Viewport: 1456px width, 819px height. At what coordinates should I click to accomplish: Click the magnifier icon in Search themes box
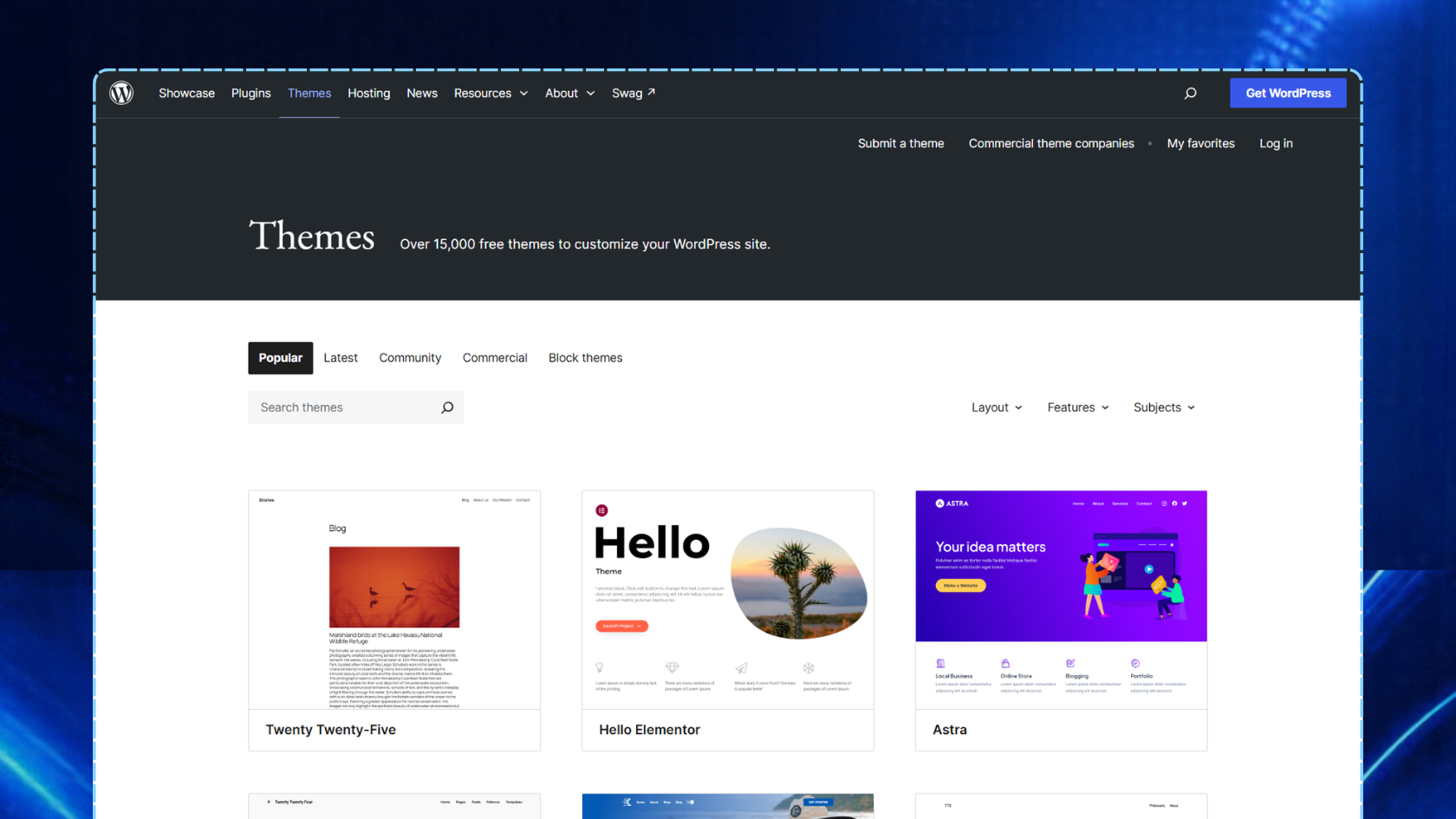coord(447,407)
